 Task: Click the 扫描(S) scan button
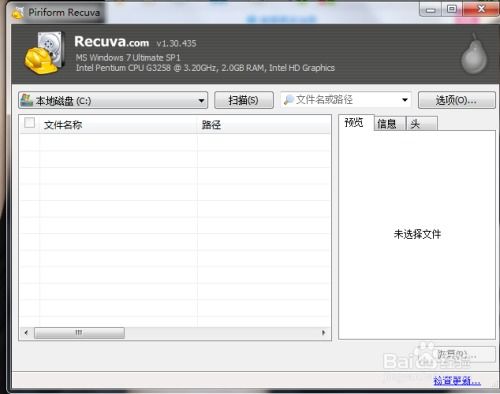(x=244, y=100)
